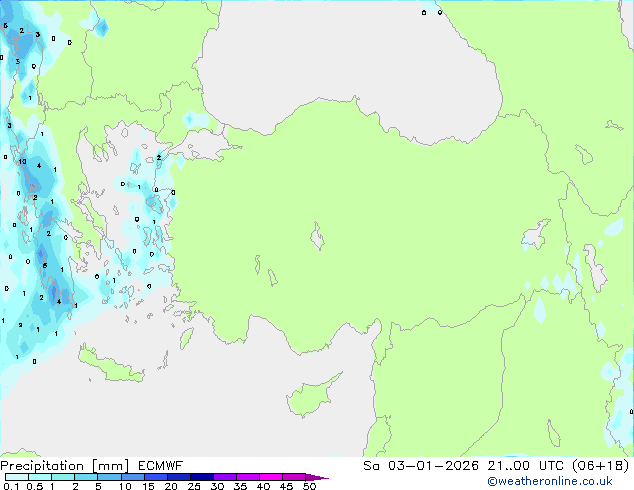Click Lake Tuz in central Turkey

point(317,237)
